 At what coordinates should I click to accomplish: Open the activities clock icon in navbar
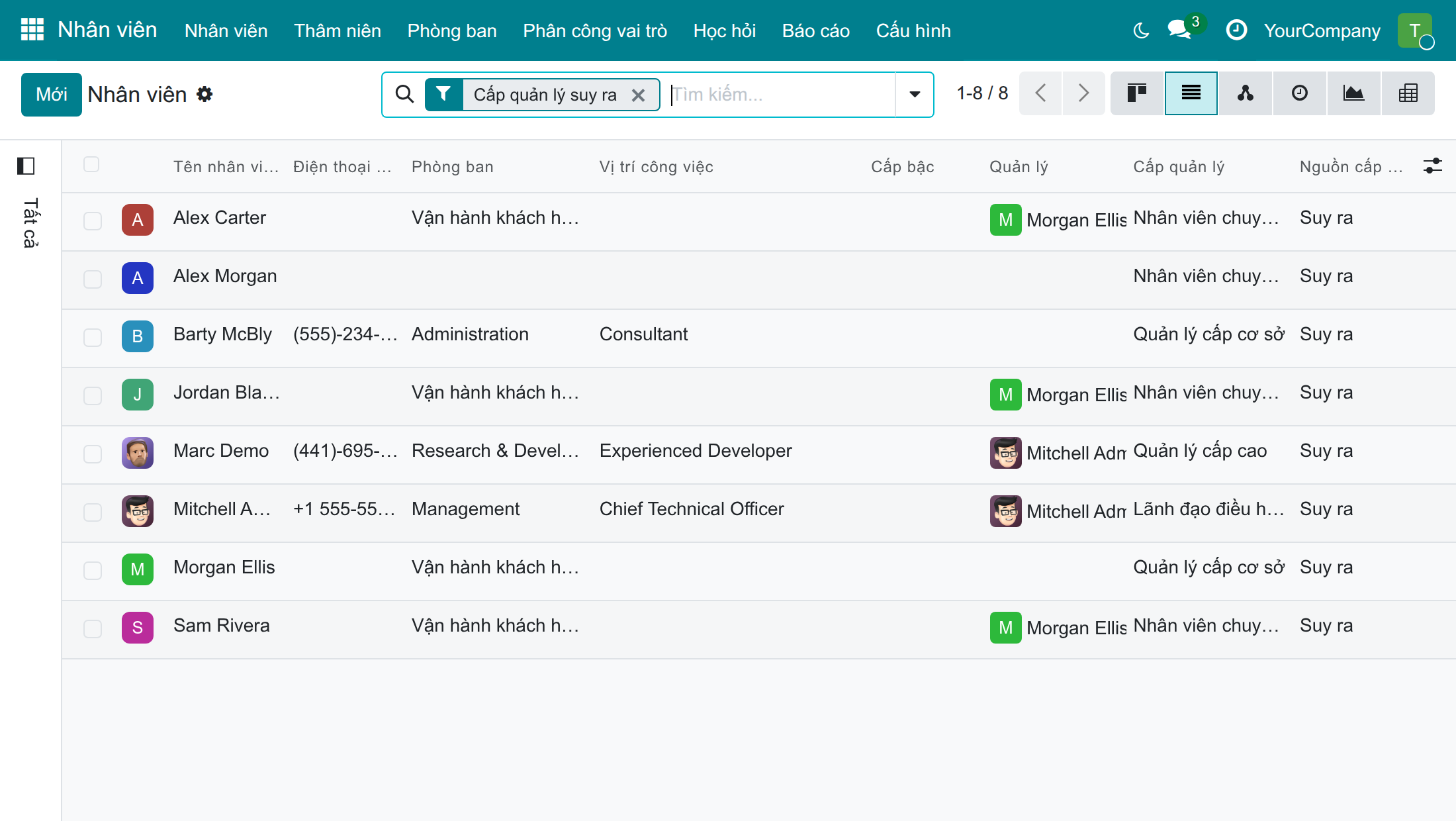[1236, 30]
